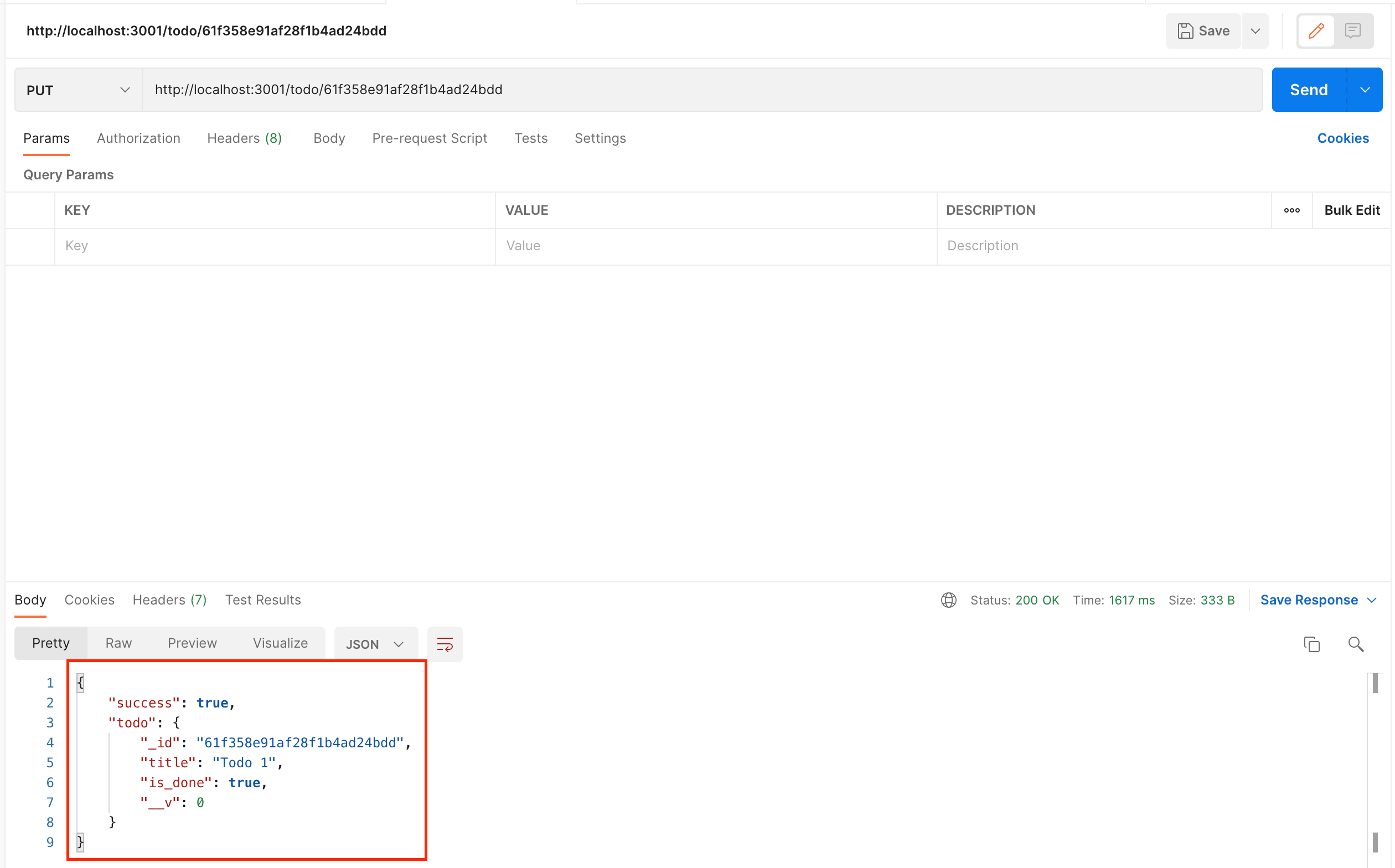Open the PUT method dropdown
The width and height of the screenshot is (1395, 868).
point(78,90)
